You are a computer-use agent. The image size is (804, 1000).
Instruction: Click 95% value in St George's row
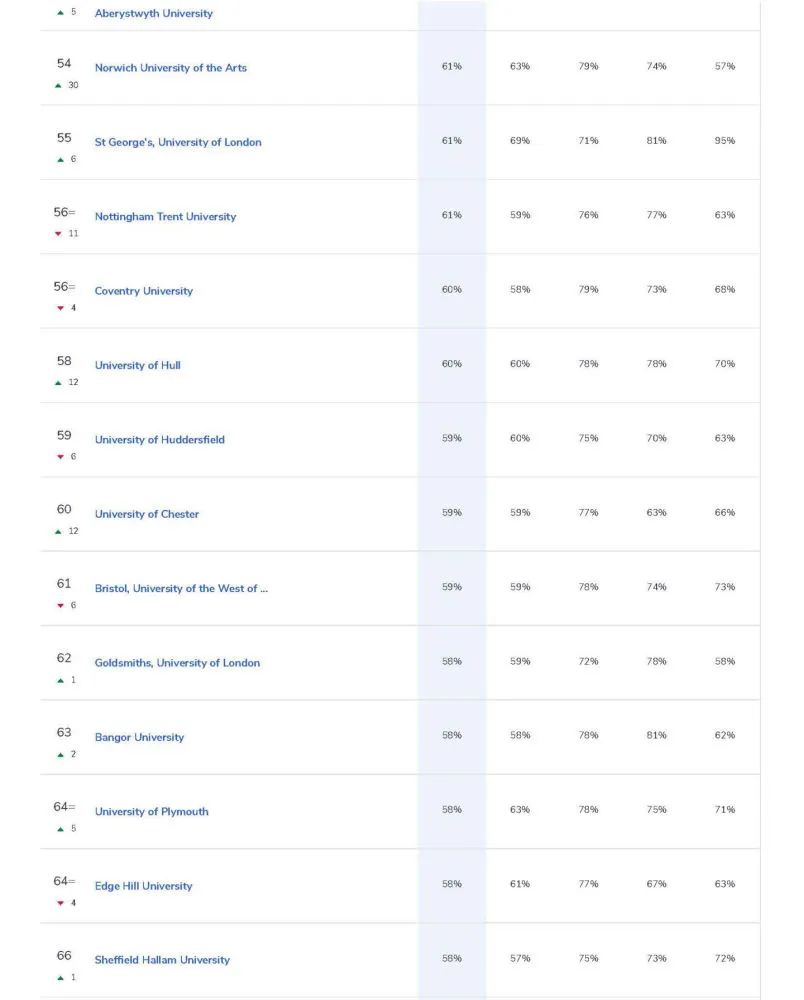(x=724, y=140)
